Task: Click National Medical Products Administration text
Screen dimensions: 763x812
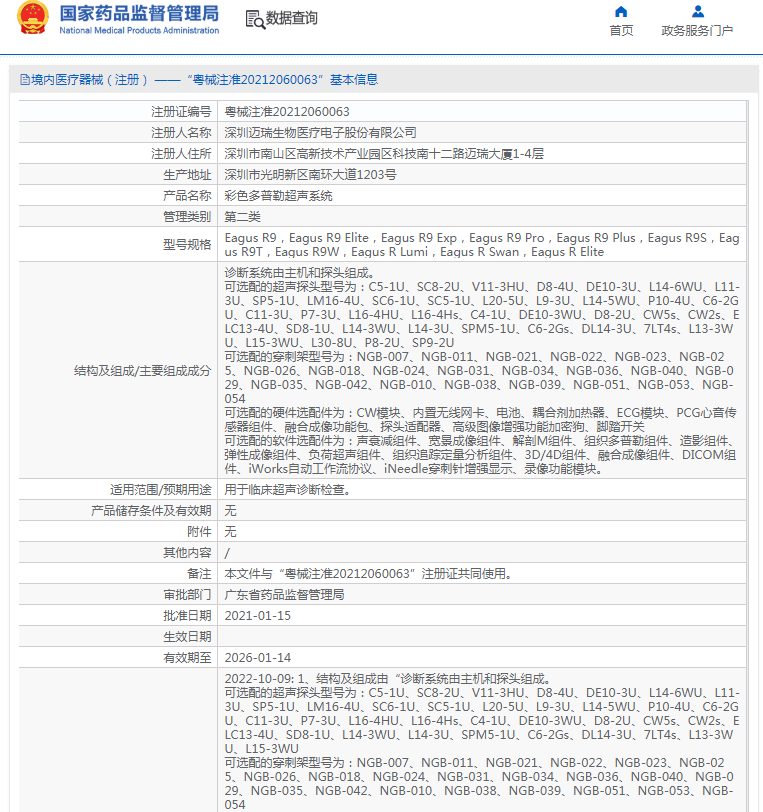Action: pyautogui.click(x=139, y=31)
